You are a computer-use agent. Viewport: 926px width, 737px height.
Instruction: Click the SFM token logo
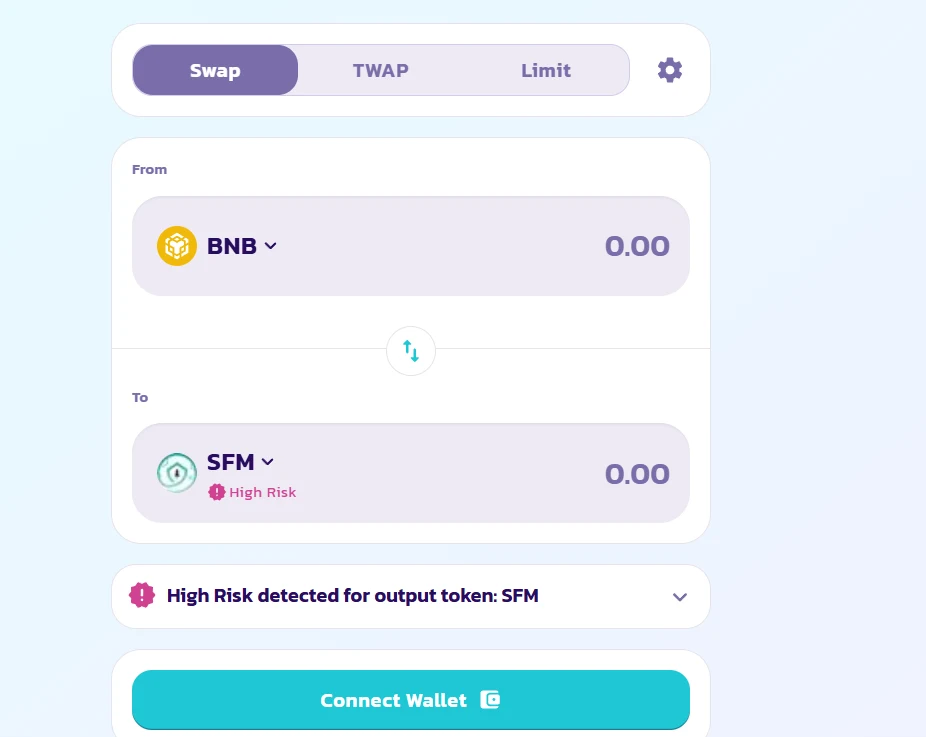tap(177, 472)
